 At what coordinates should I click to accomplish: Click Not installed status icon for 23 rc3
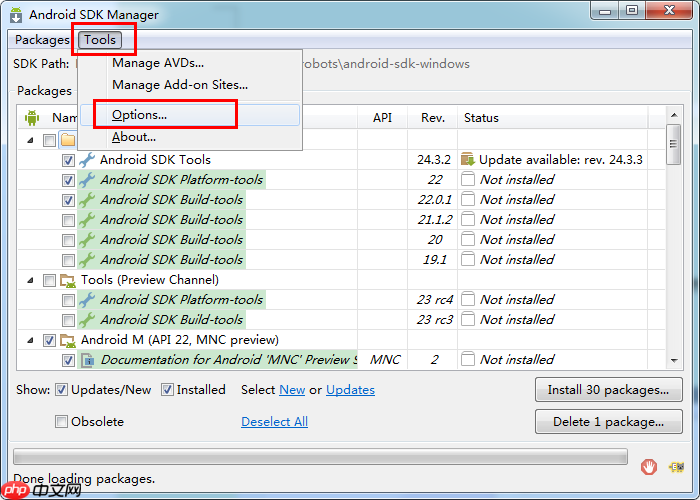coord(467,320)
